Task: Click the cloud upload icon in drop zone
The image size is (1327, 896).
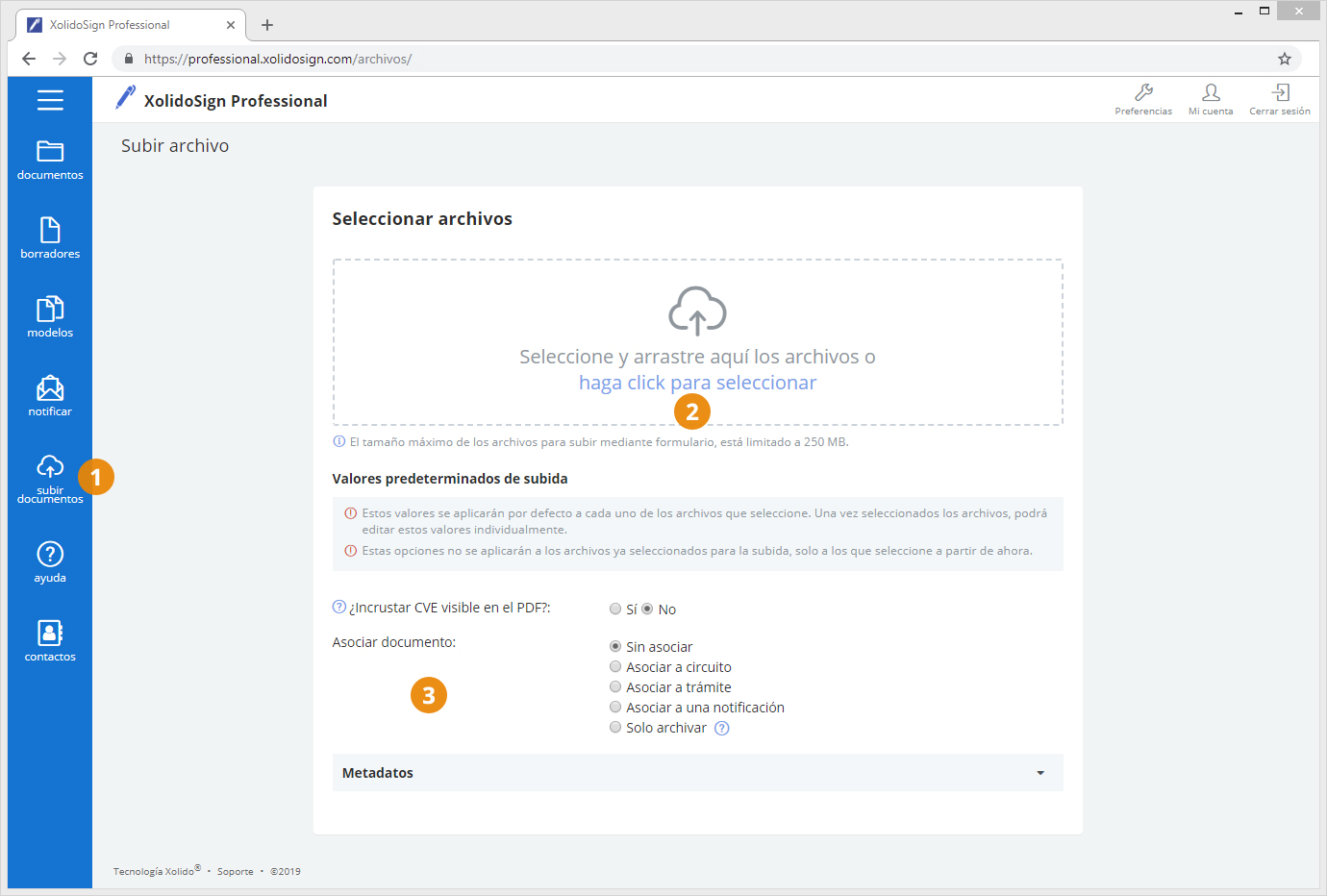Action: tap(697, 311)
